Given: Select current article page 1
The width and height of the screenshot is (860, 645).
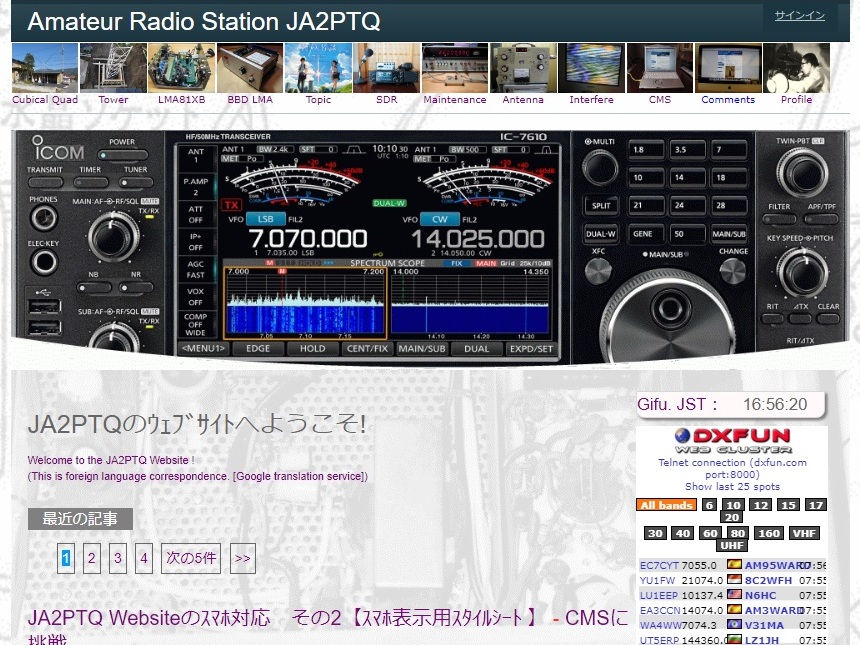Looking at the screenshot, I should tap(66, 558).
